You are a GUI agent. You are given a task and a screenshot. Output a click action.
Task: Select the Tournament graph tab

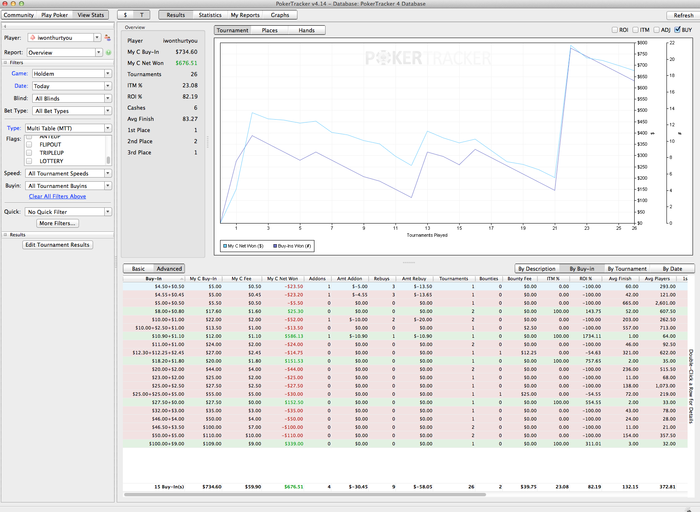(233, 30)
